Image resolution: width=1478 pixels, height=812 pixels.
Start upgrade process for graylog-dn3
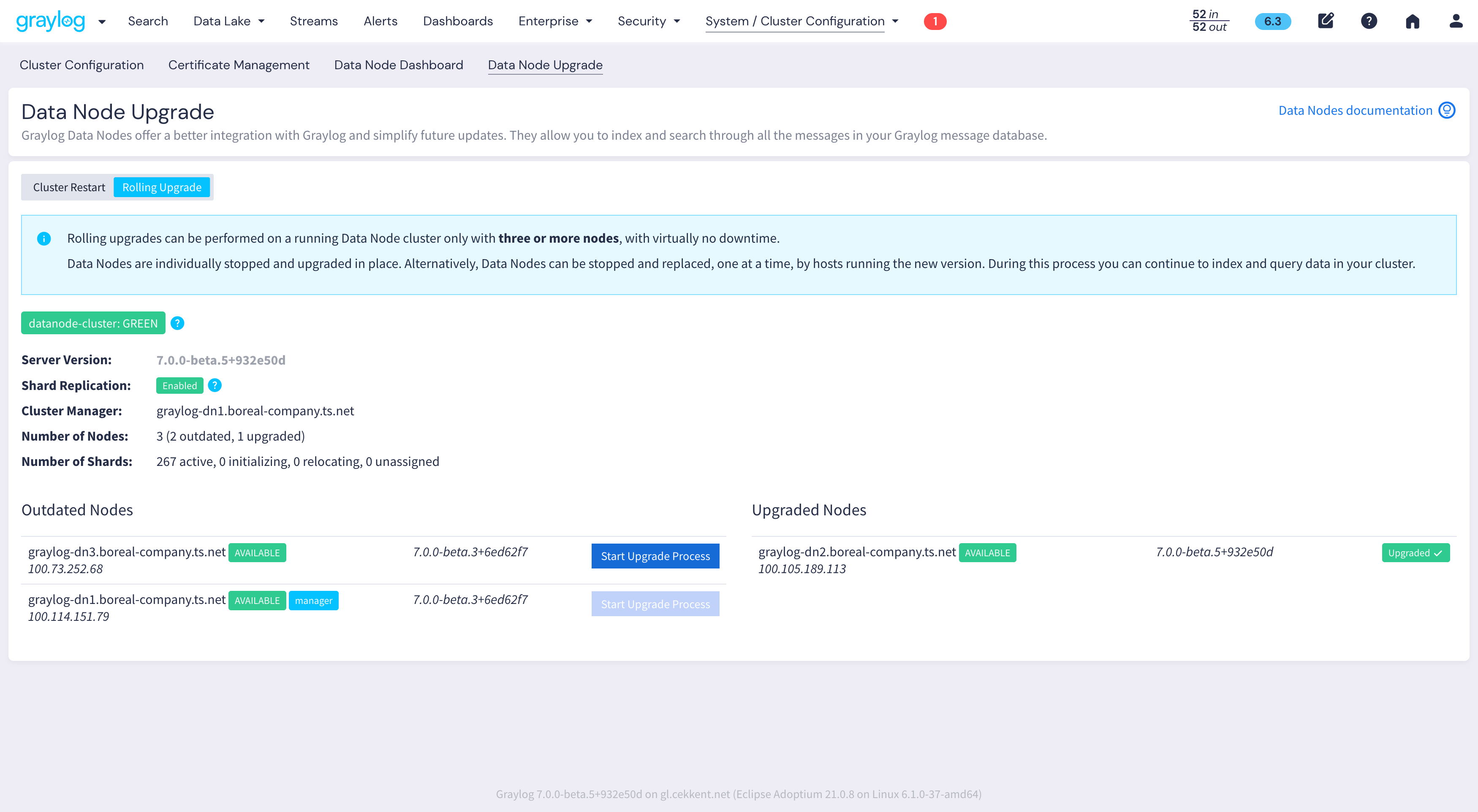[655, 556]
